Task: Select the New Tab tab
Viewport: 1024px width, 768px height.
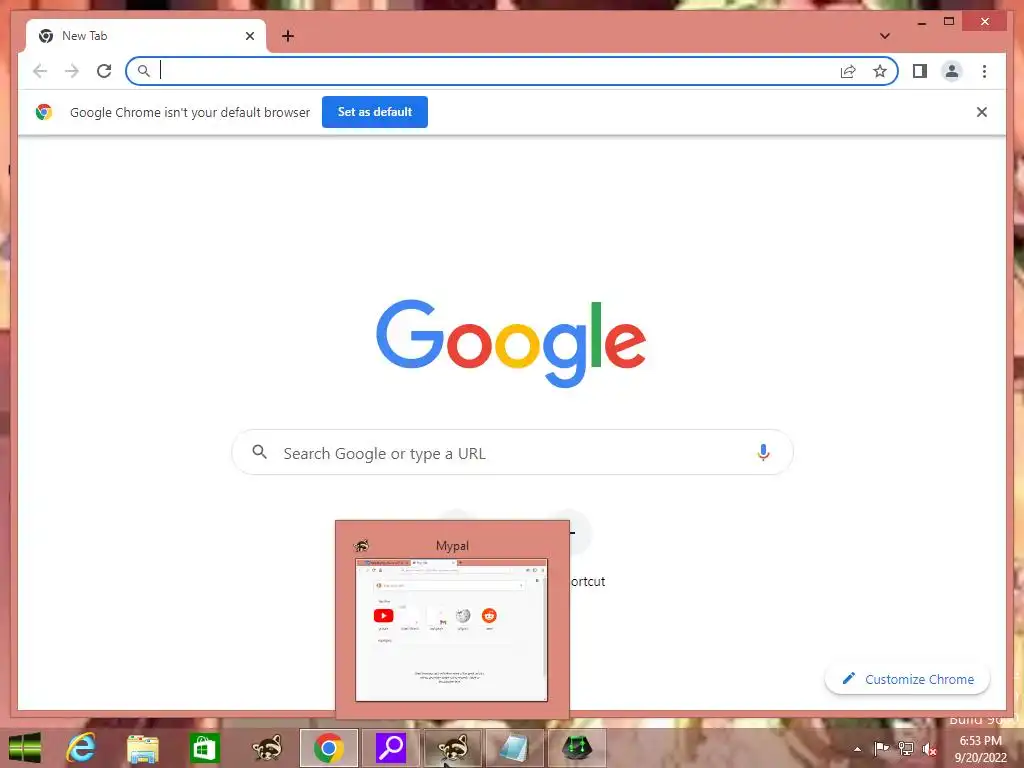Action: tap(146, 36)
